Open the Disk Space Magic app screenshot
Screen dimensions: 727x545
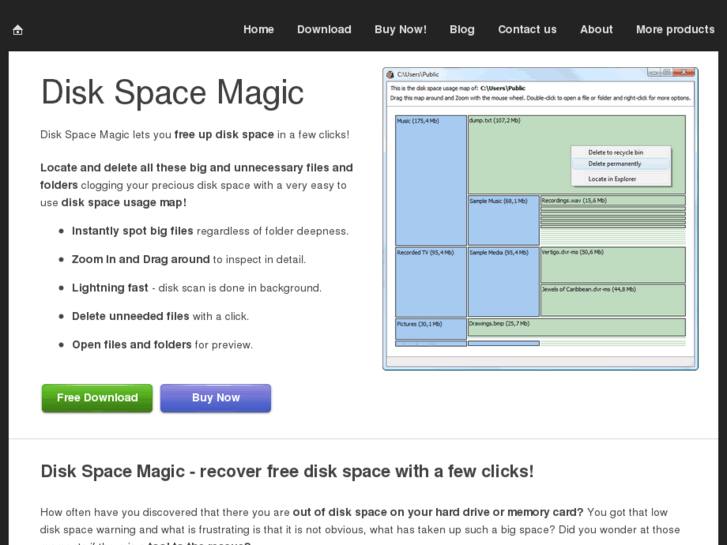540,219
